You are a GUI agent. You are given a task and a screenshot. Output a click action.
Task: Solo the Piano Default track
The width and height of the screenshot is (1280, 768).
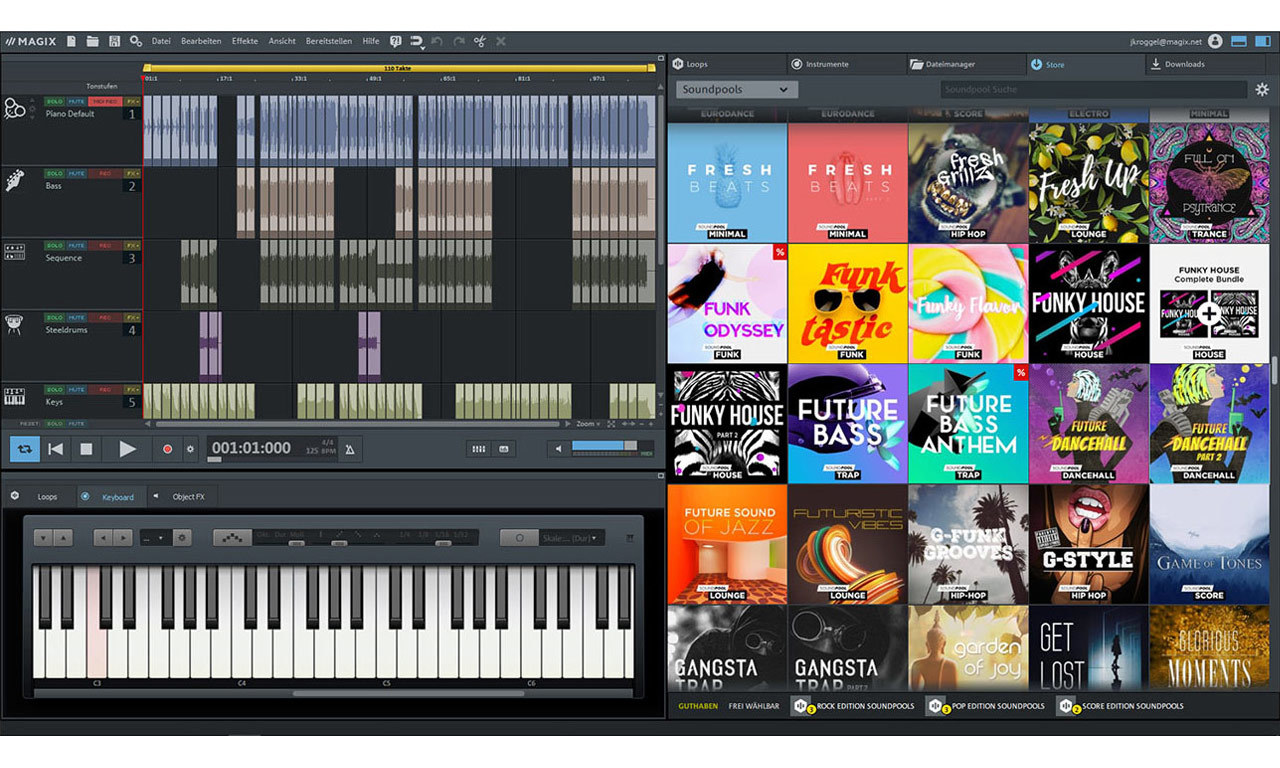[53, 102]
